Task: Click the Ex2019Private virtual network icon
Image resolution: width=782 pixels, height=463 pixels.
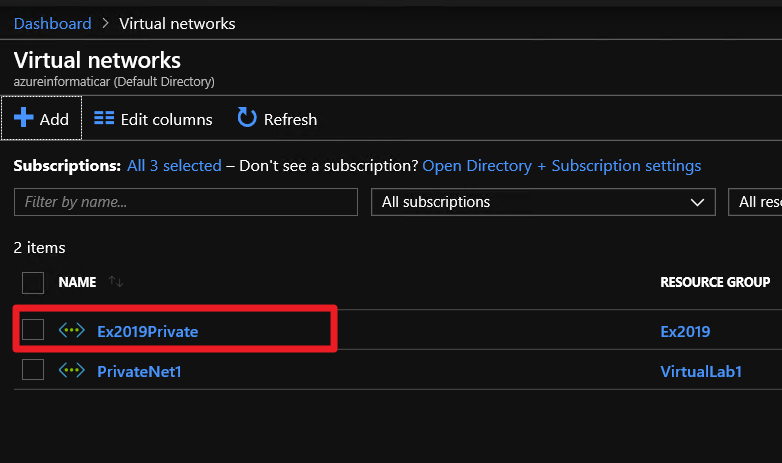Action: (x=72, y=330)
